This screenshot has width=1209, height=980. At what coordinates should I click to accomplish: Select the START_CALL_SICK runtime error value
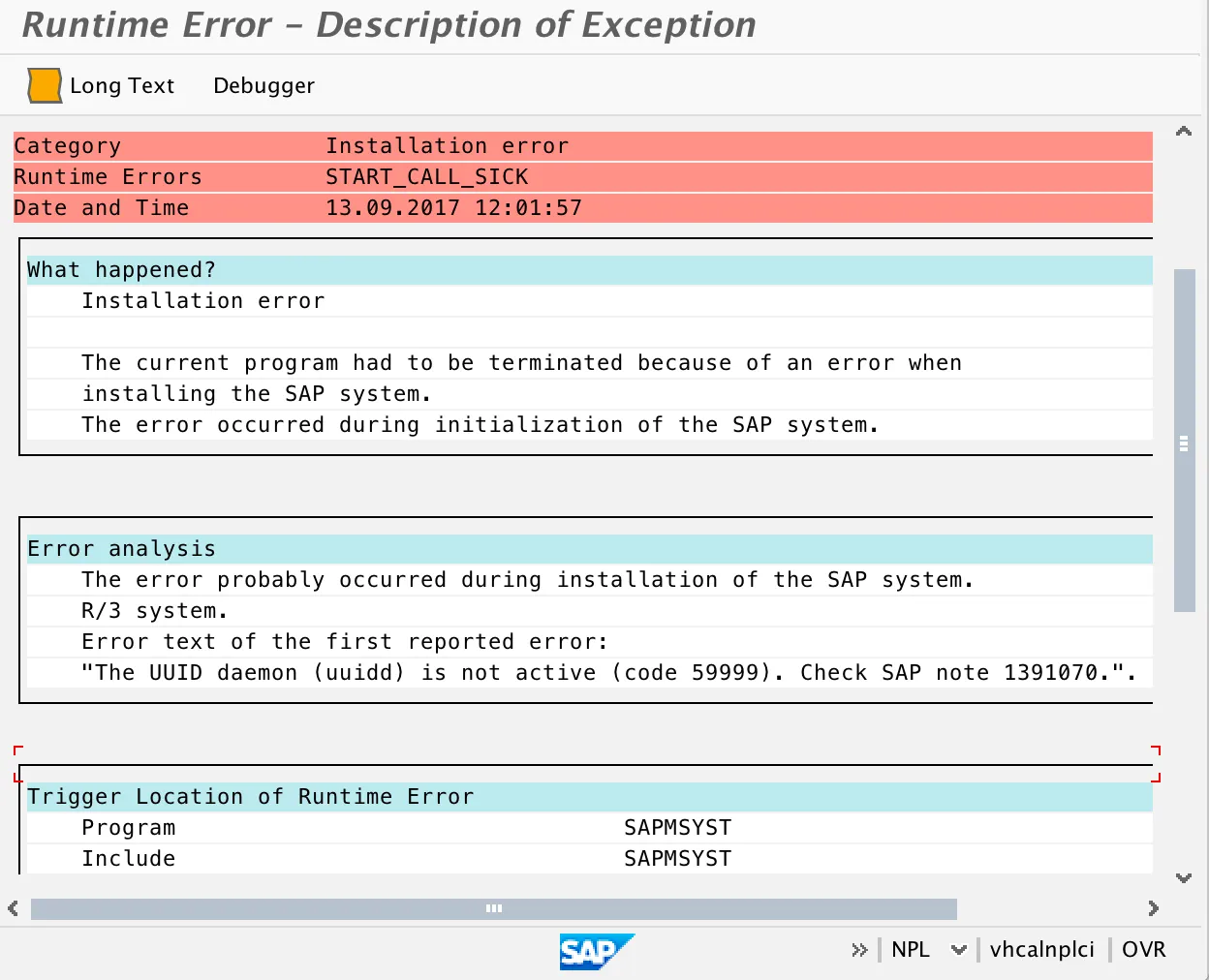(426, 177)
